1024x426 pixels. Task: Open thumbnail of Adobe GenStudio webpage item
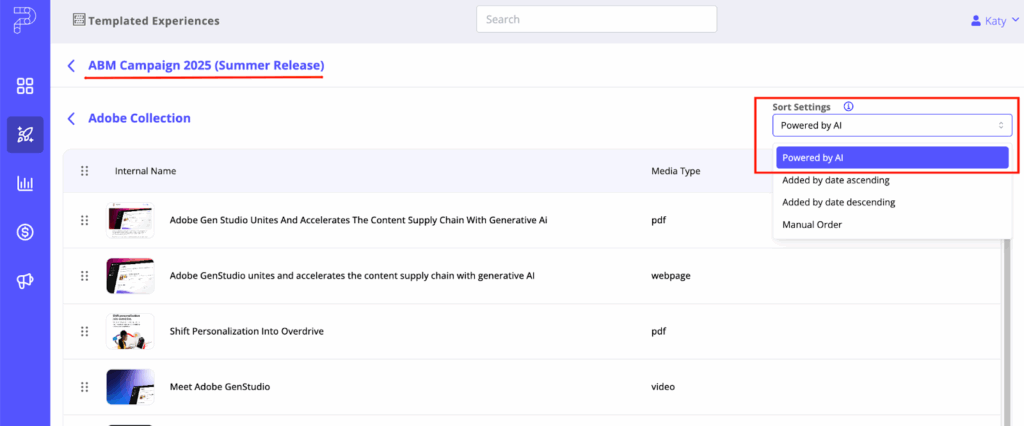pos(130,276)
